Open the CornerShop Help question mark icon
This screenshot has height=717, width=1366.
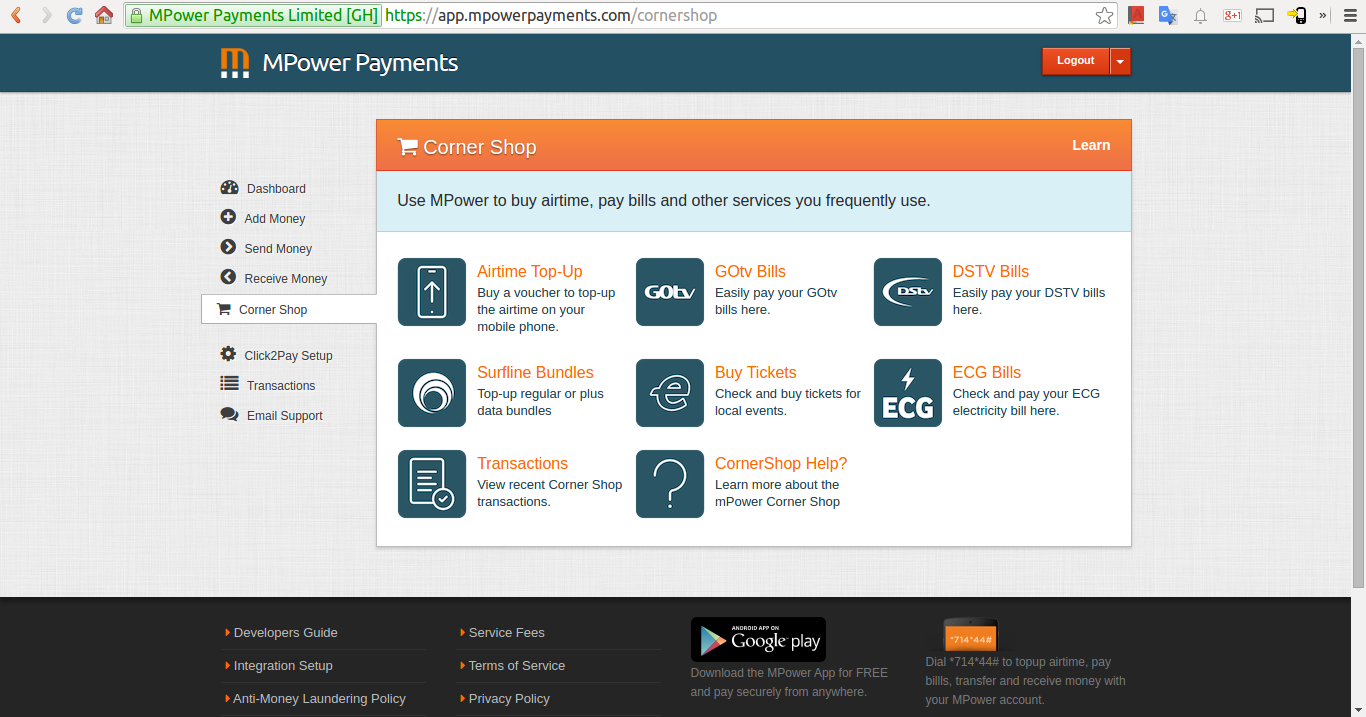[669, 484]
